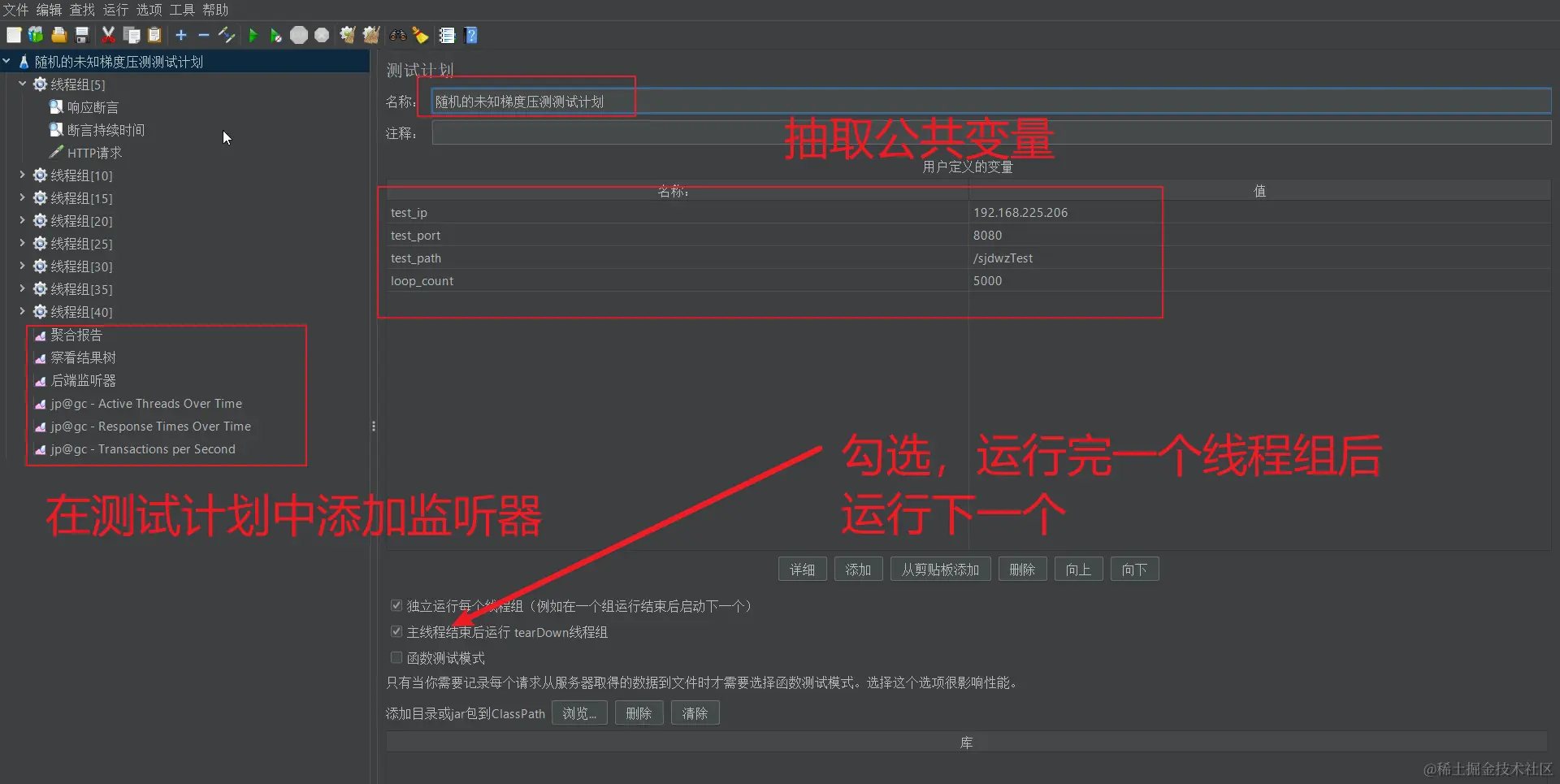The image size is (1560, 784).
Task: Expand the 线程组[10] tree node
Action: 23,175
